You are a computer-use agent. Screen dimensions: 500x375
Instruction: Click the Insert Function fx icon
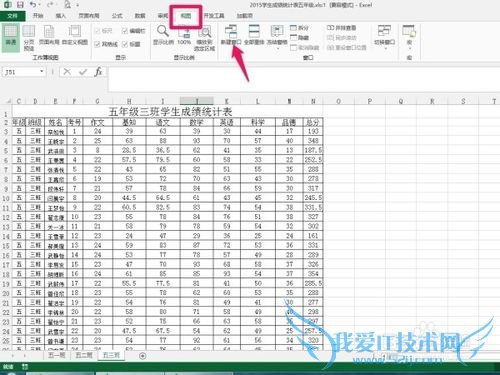click(98, 72)
